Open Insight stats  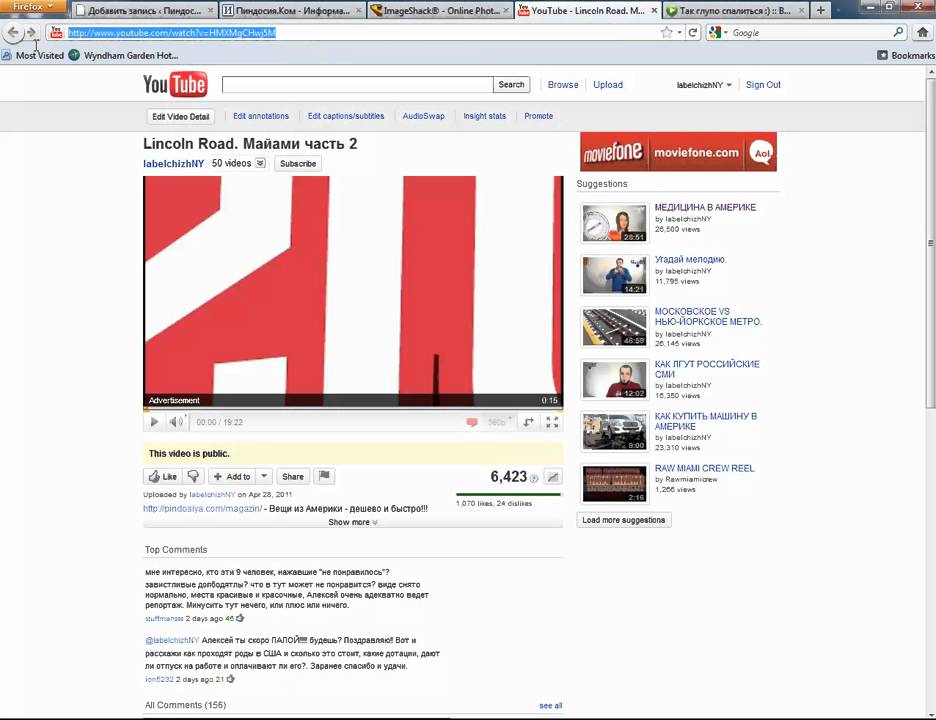pyautogui.click(x=484, y=116)
